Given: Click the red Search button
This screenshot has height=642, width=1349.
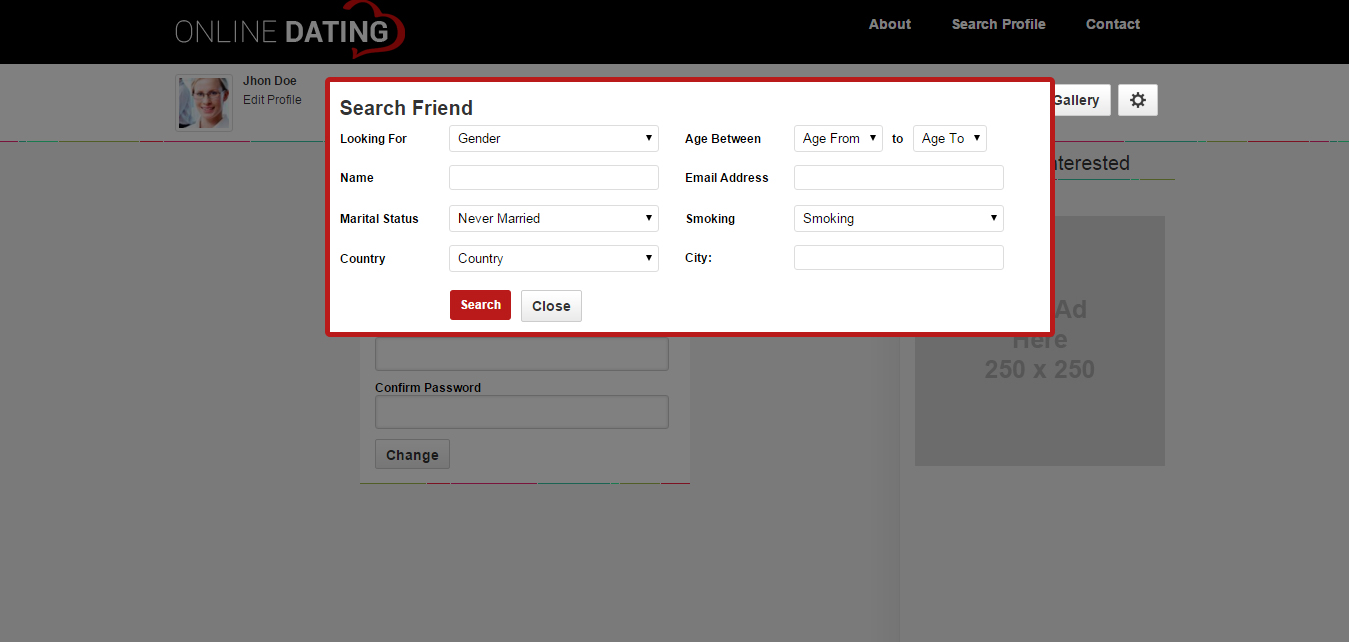Looking at the screenshot, I should tap(480, 305).
